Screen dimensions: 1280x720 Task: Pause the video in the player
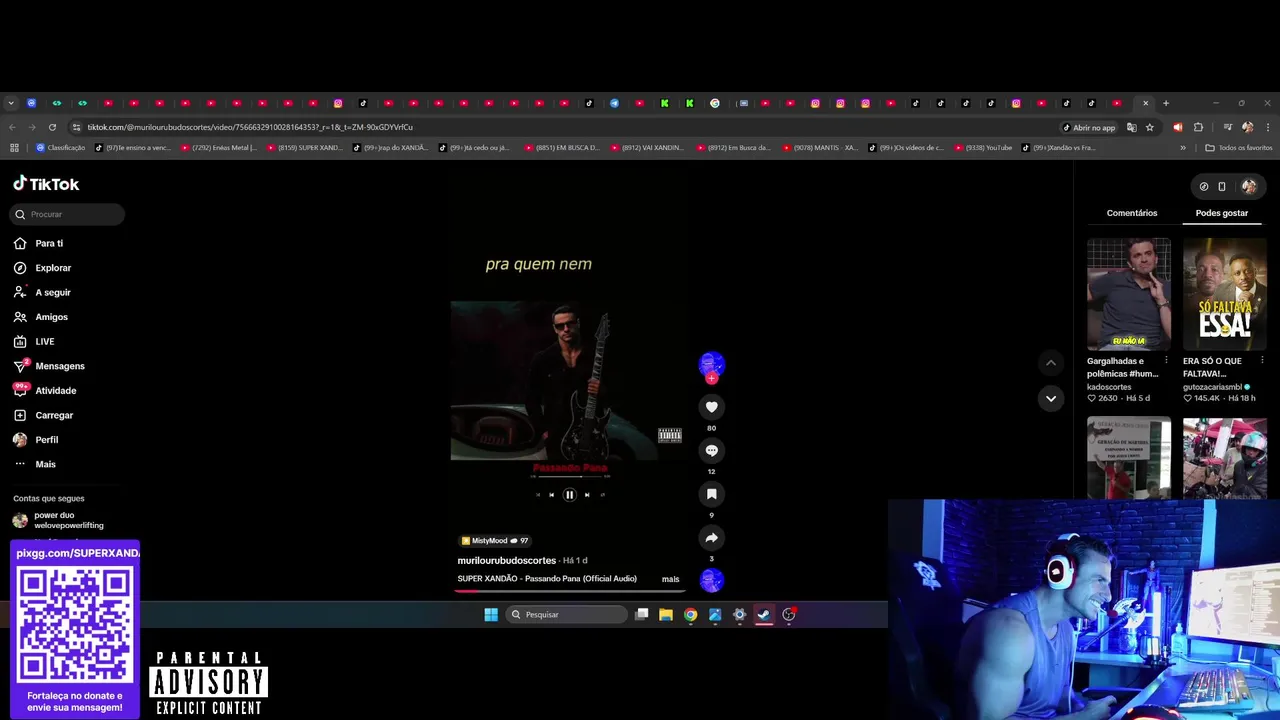(569, 495)
